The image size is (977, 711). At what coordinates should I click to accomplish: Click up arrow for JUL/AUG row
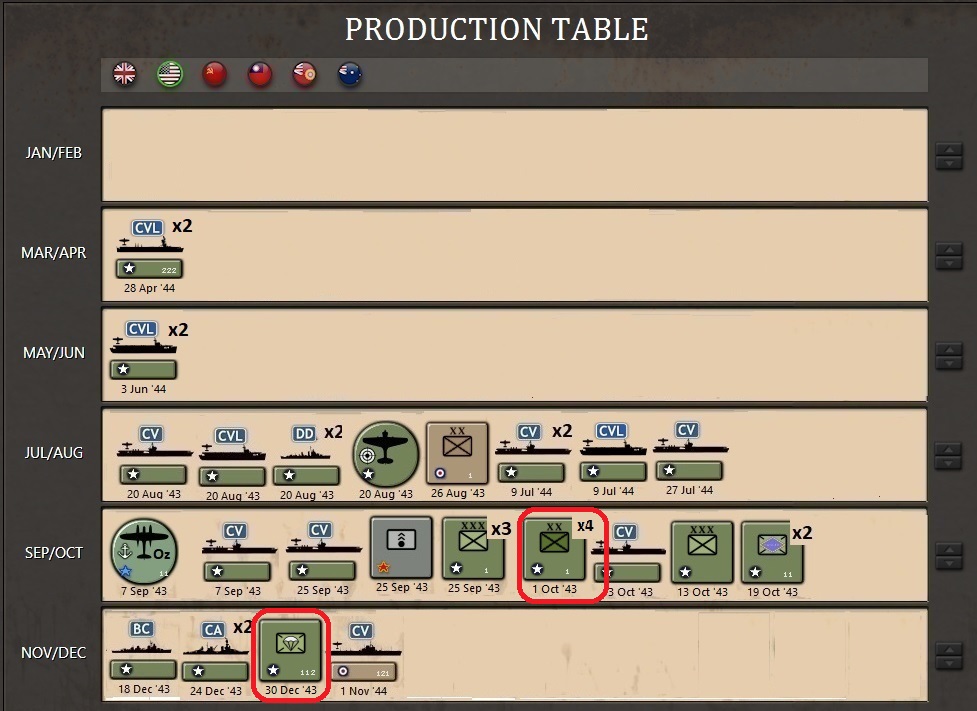click(949, 450)
